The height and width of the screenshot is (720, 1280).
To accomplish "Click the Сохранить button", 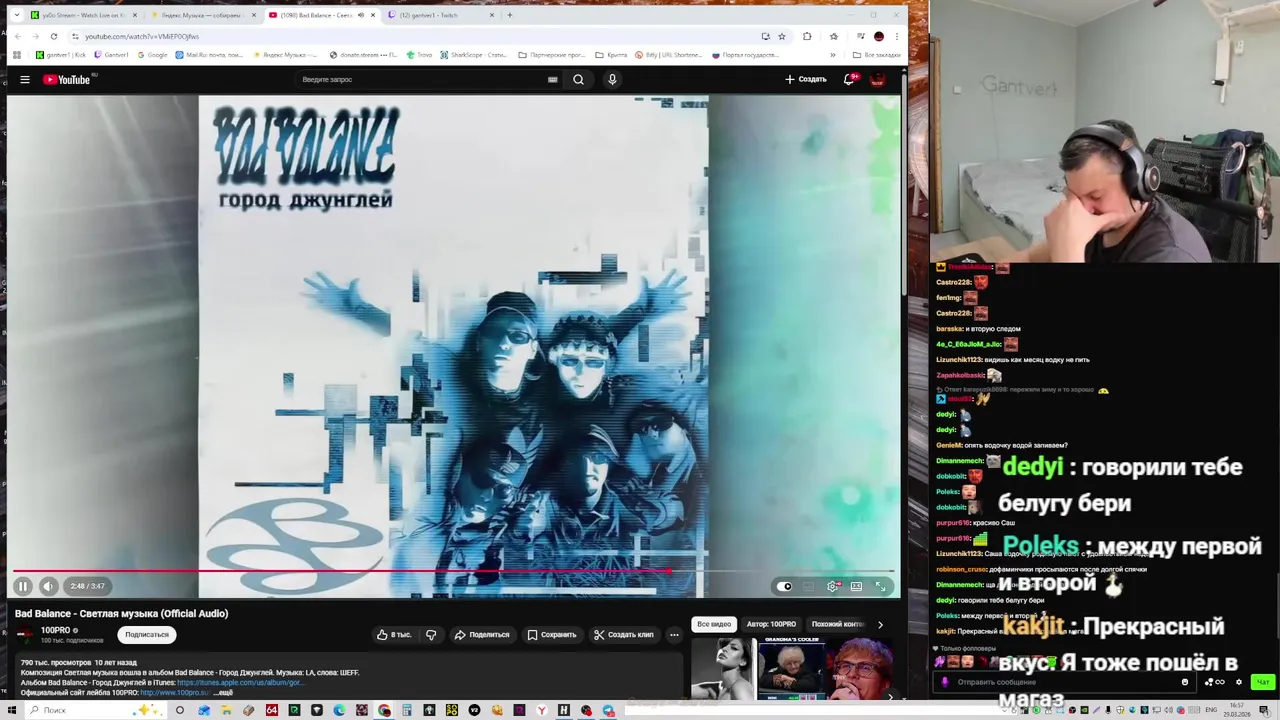I will pyautogui.click(x=552, y=634).
